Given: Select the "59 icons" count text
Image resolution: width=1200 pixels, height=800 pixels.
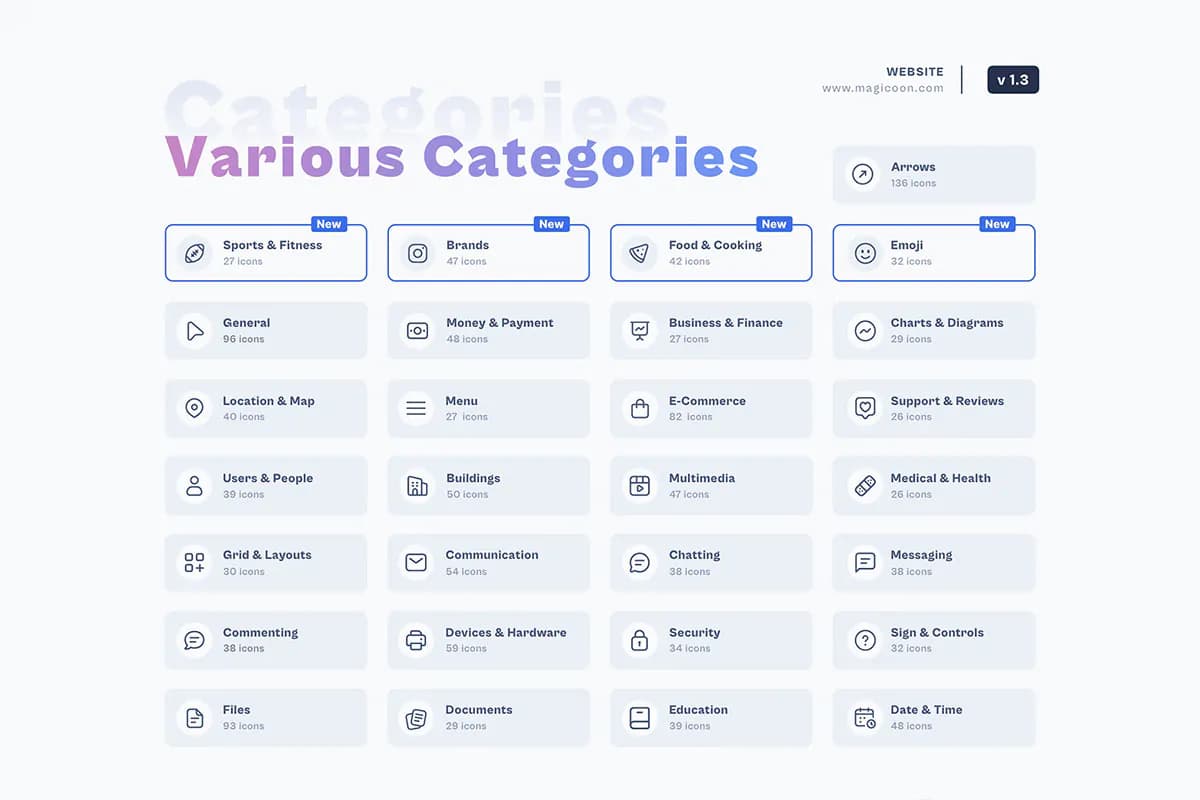Looking at the screenshot, I should click(466, 649).
